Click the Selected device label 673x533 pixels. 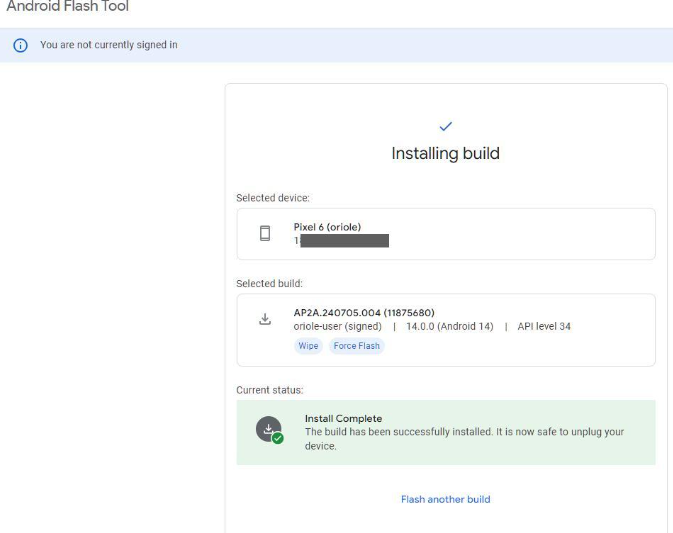pos(273,198)
